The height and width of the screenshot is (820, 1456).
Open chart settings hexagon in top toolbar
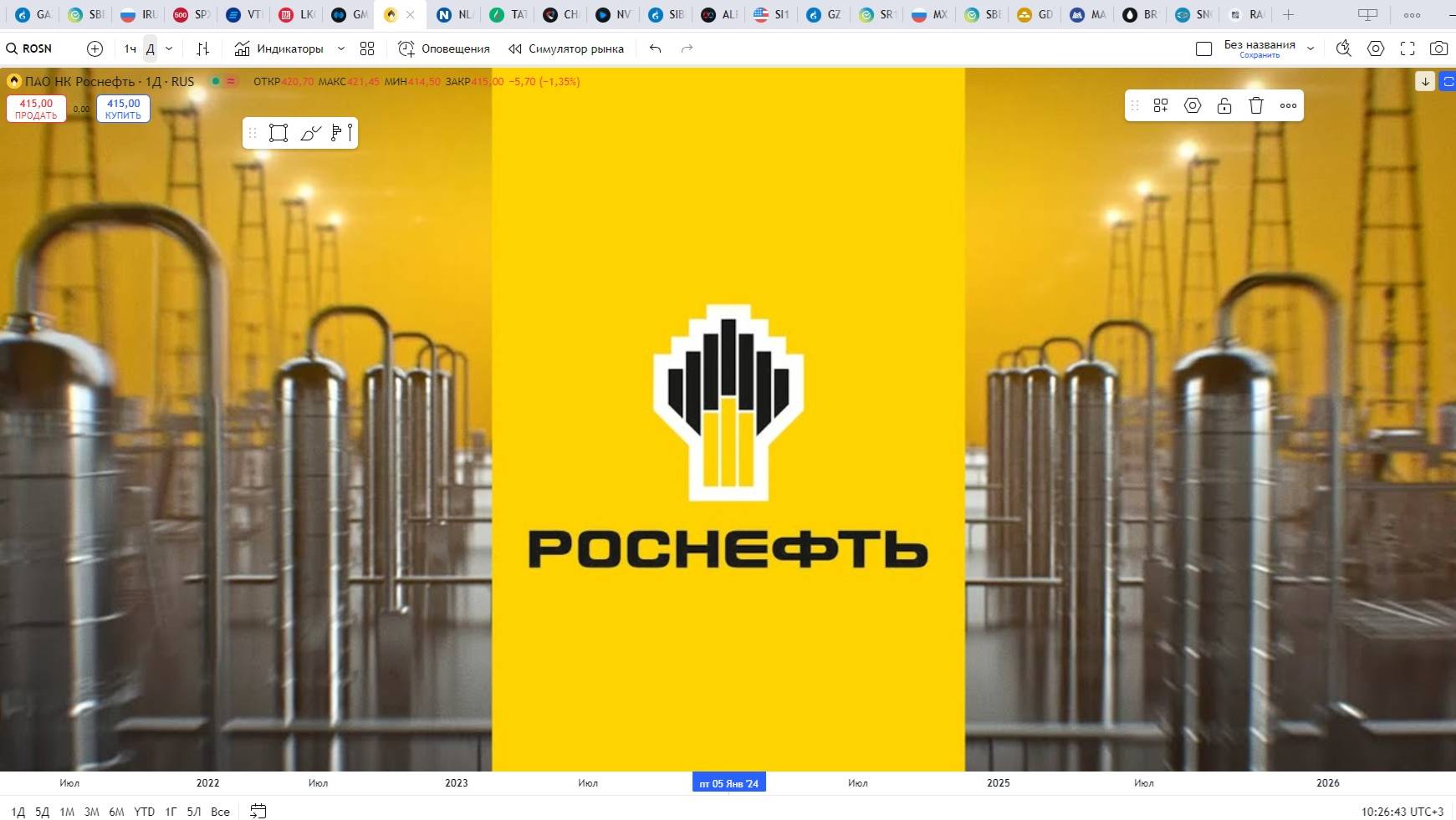(x=1376, y=48)
